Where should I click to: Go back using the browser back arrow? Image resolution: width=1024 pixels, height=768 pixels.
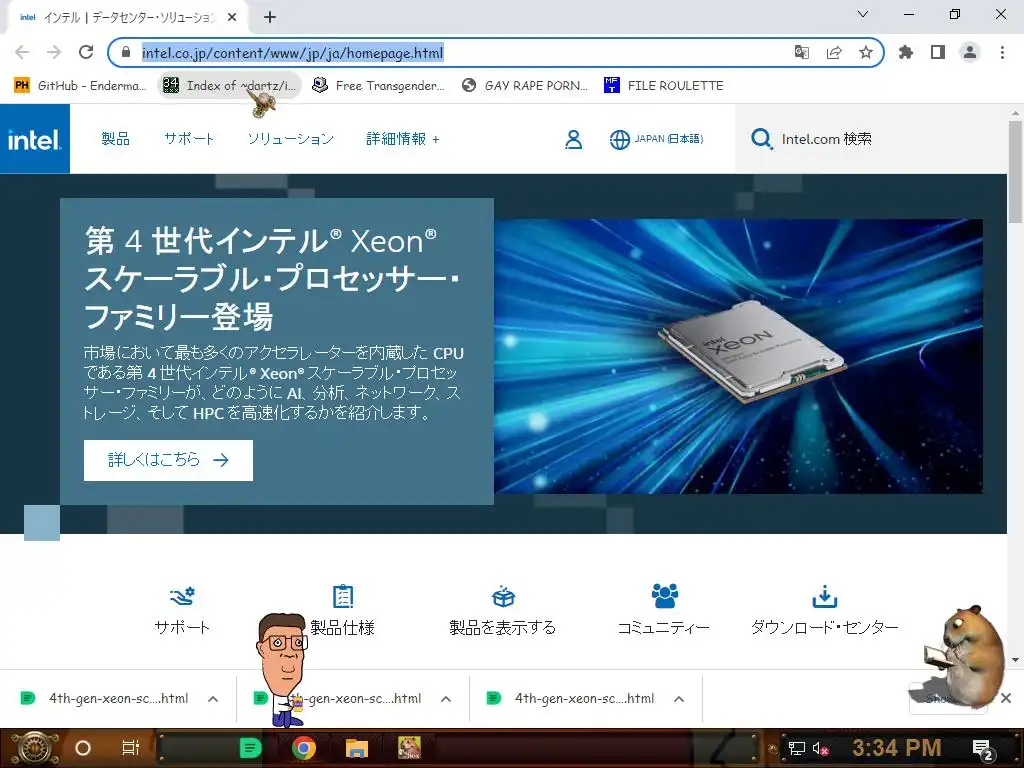22,52
